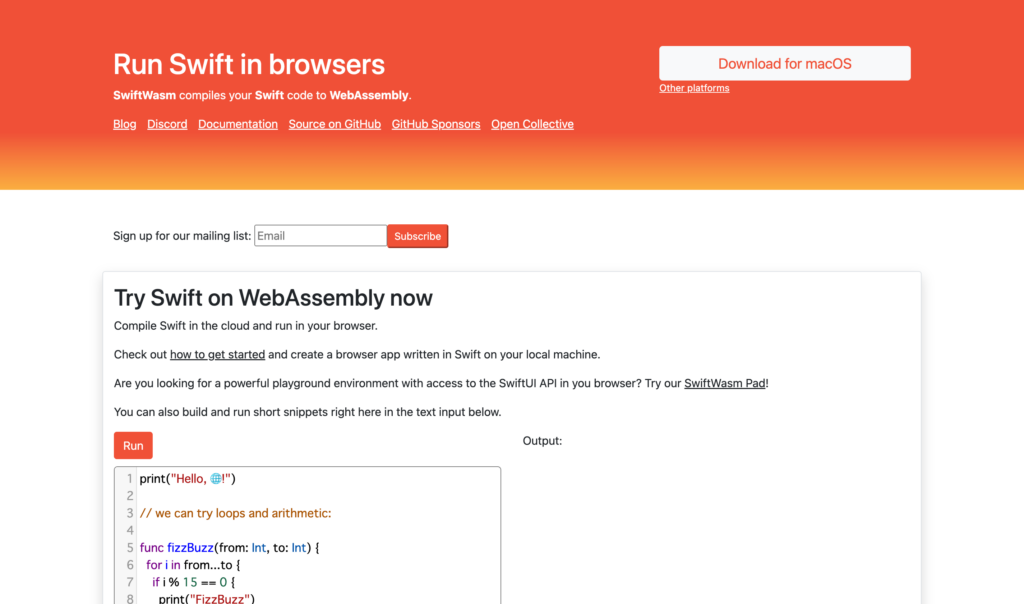Click the Run Swift in browsers heading
1024x604 pixels.
249,64
